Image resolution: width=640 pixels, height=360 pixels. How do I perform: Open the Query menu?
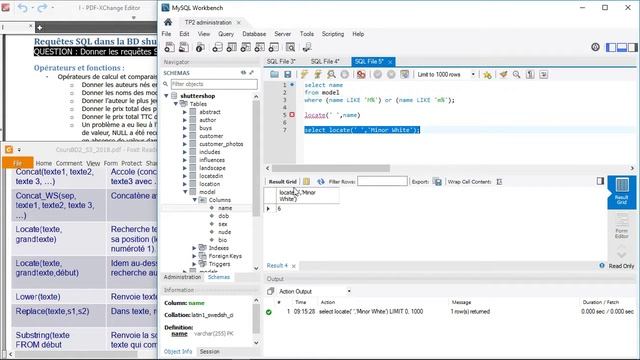[x=226, y=34]
